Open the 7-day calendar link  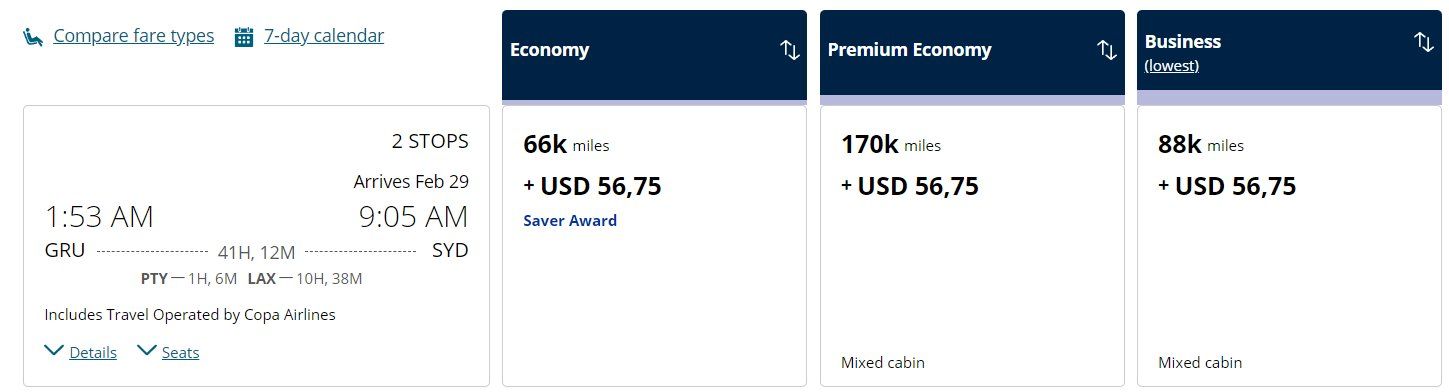324,36
